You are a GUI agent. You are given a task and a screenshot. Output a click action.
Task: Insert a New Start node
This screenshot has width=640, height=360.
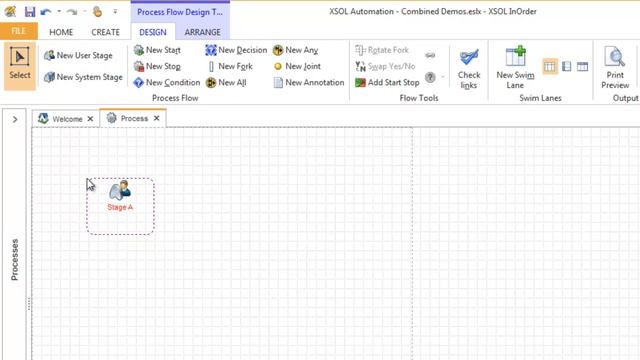pyautogui.click(x=157, y=50)
